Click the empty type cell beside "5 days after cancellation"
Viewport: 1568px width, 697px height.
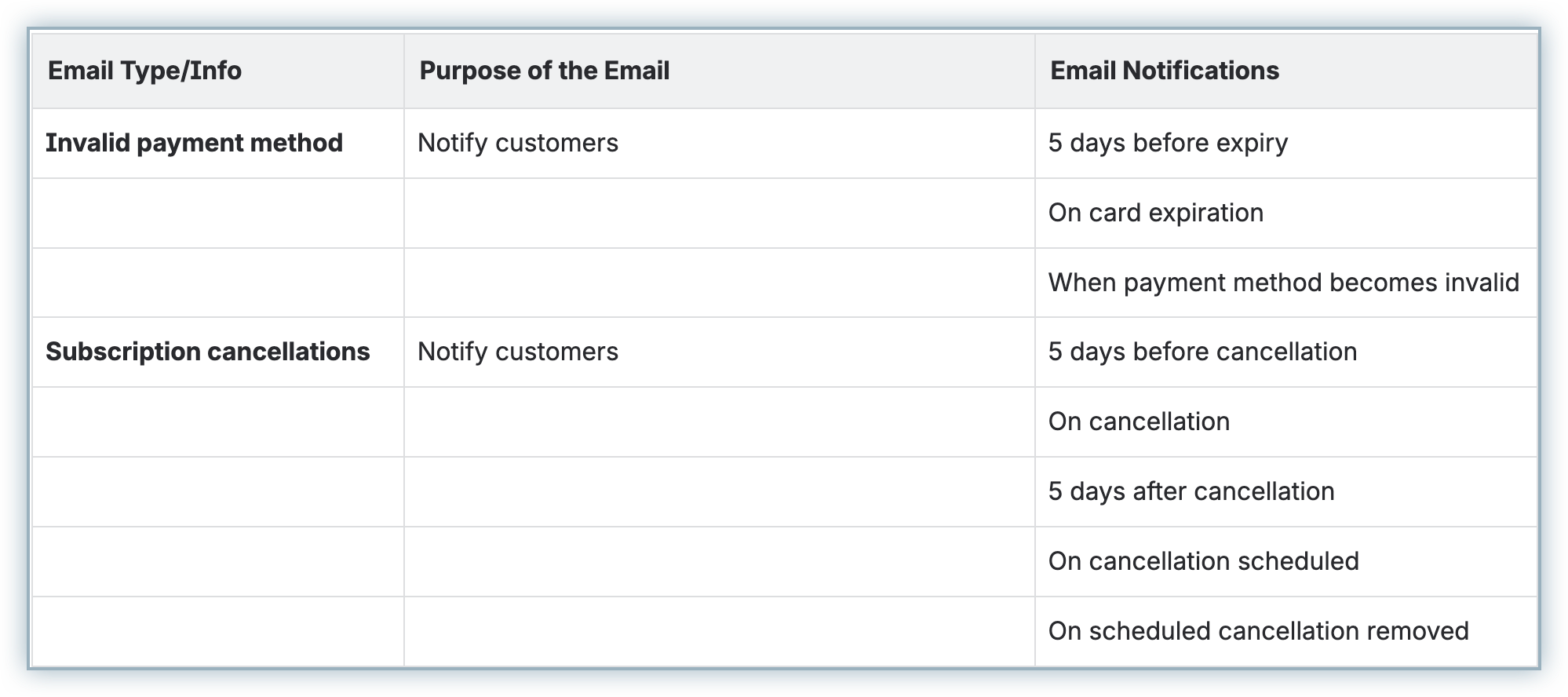coord(217,491)
